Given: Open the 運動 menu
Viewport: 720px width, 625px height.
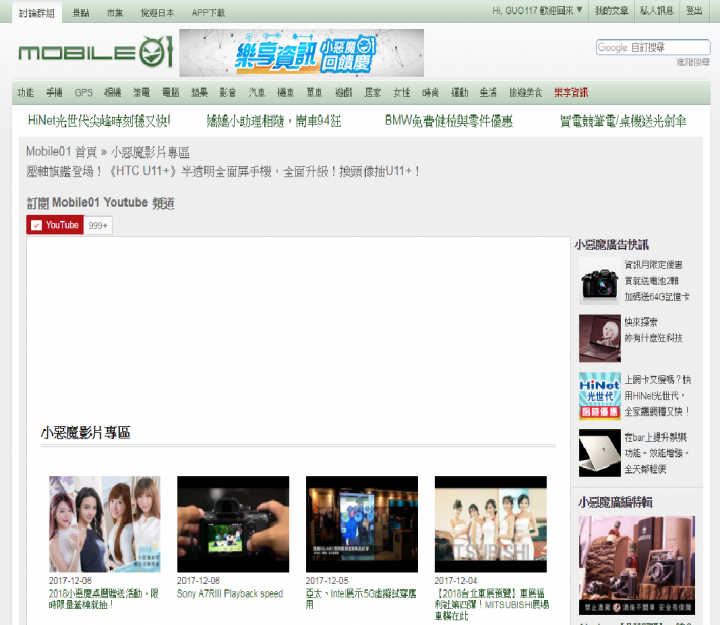Looking at the screenshot, I should pyautogui.click(x=459, y=93).
